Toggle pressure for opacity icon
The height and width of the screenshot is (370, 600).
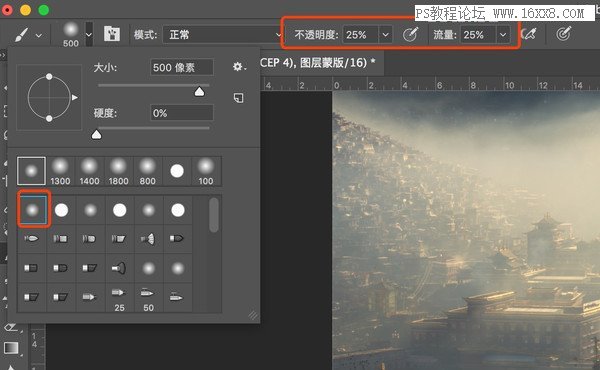pos(410,35)
